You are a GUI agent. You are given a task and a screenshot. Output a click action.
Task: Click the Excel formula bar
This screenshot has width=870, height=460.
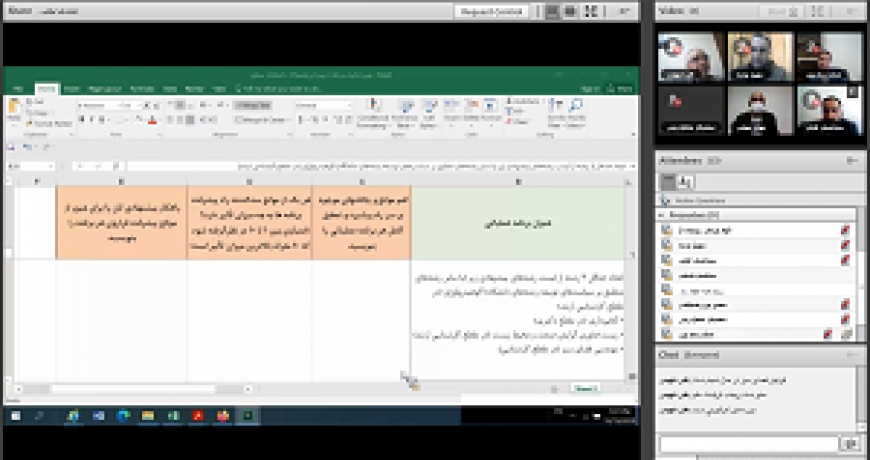tap(382, 166)
